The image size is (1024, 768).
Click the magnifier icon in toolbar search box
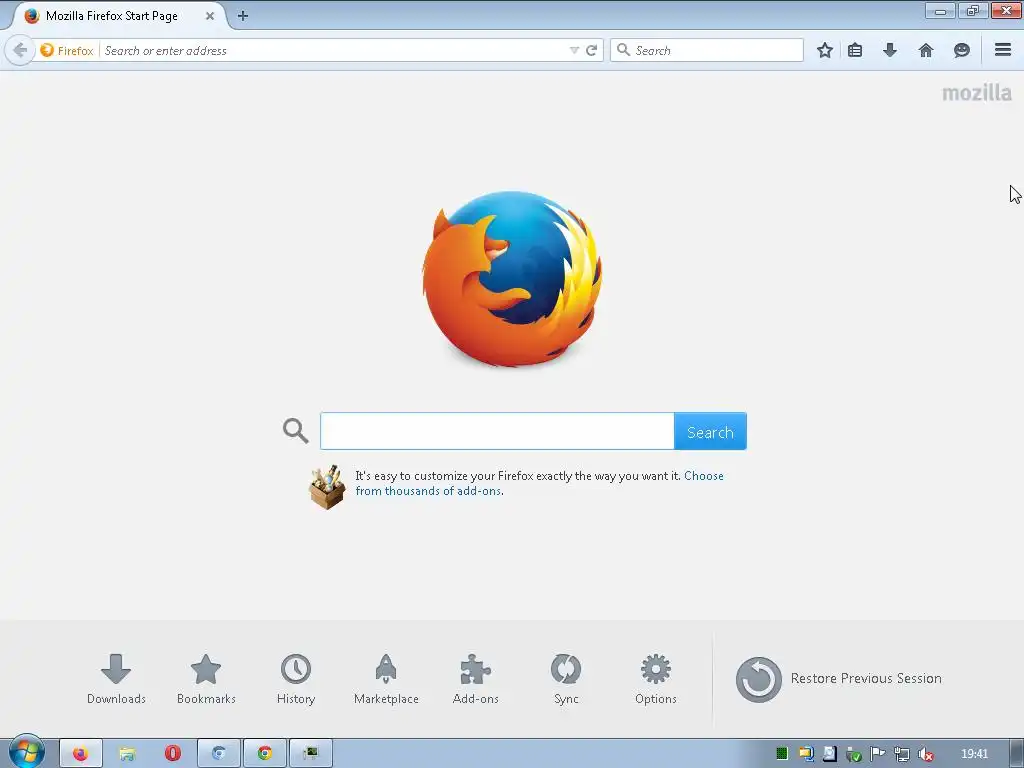click(624, 50)
